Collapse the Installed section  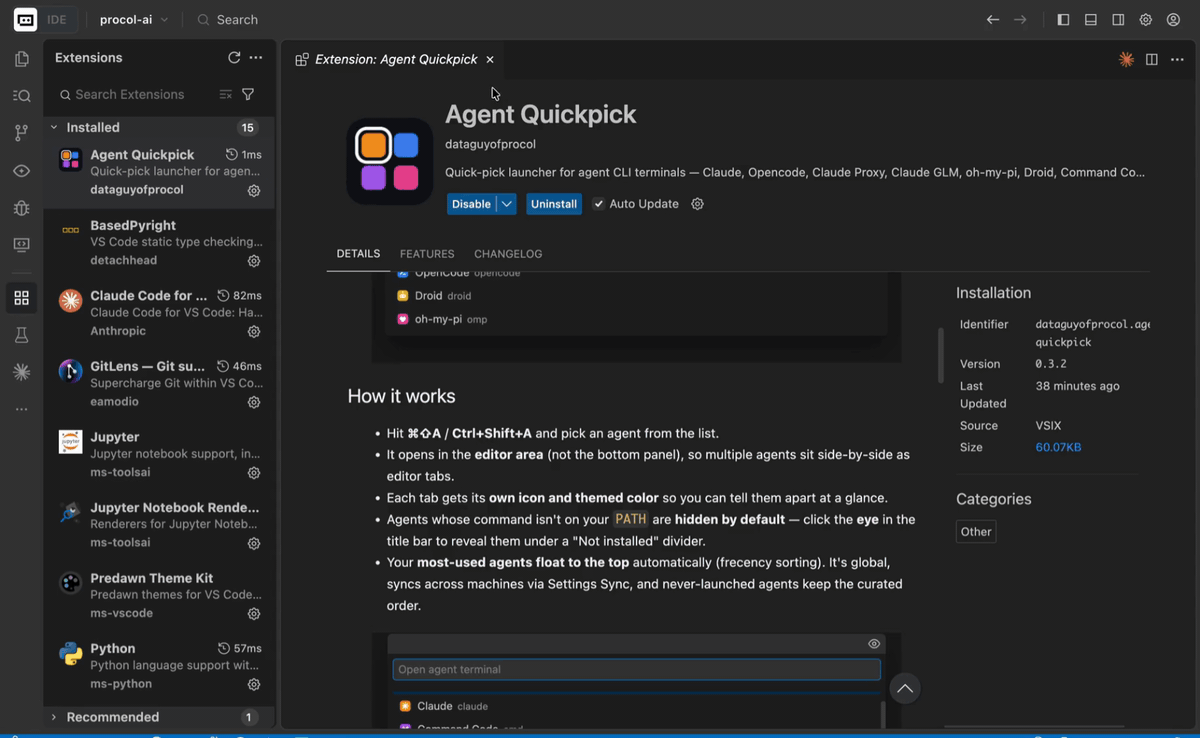click(x=54, y=128)
